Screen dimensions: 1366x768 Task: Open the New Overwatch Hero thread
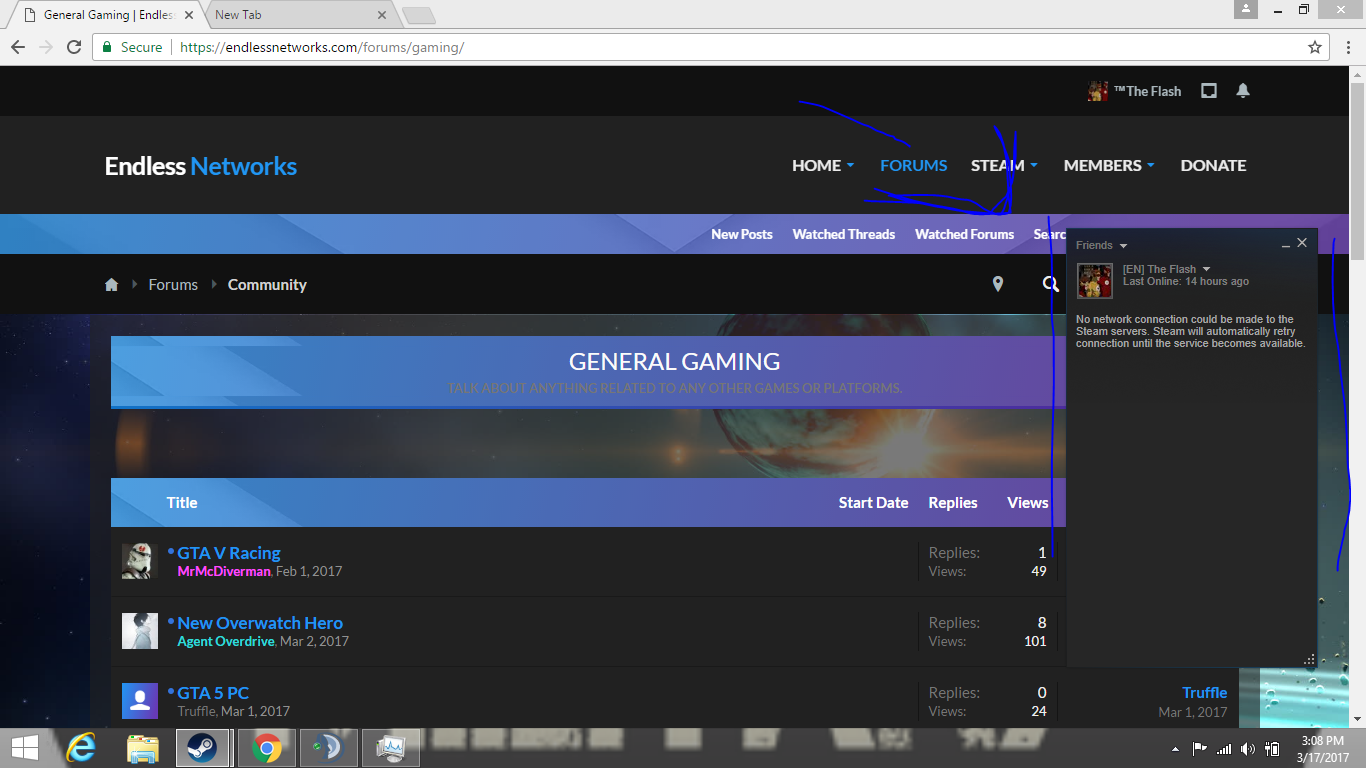[260, 623]
